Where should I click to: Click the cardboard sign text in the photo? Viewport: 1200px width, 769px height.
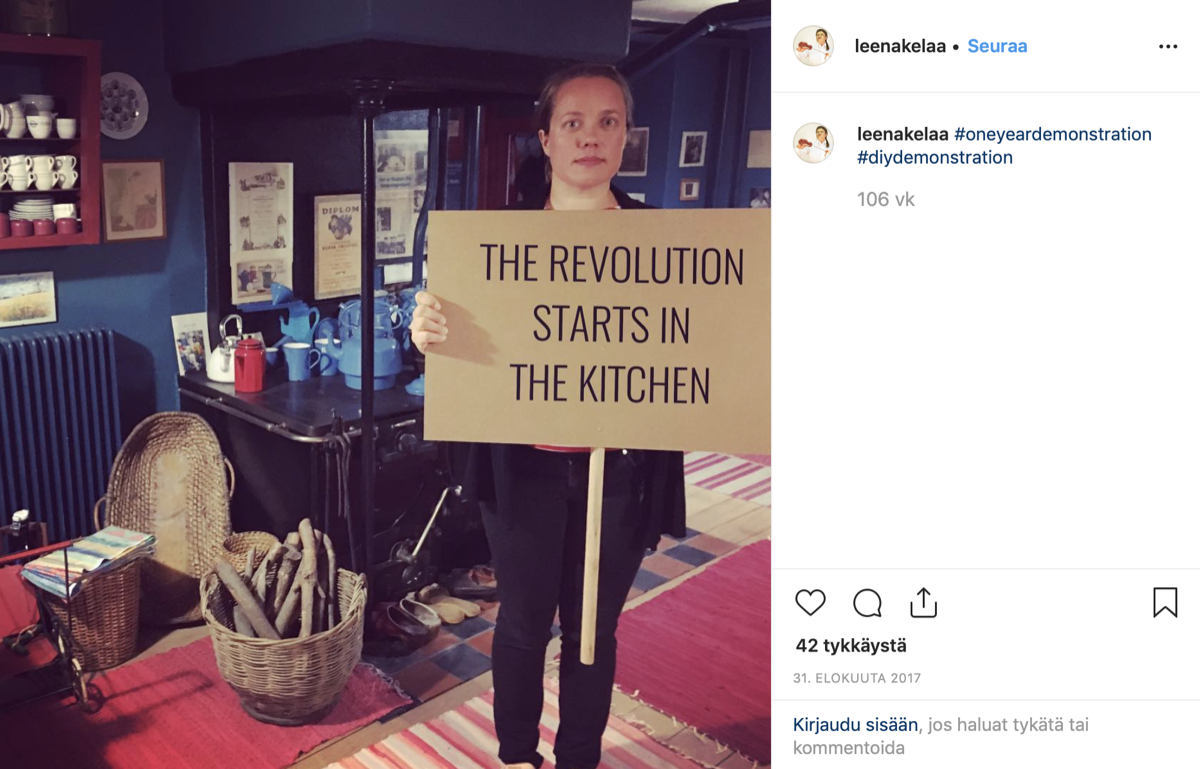click(x=610, y=325)
